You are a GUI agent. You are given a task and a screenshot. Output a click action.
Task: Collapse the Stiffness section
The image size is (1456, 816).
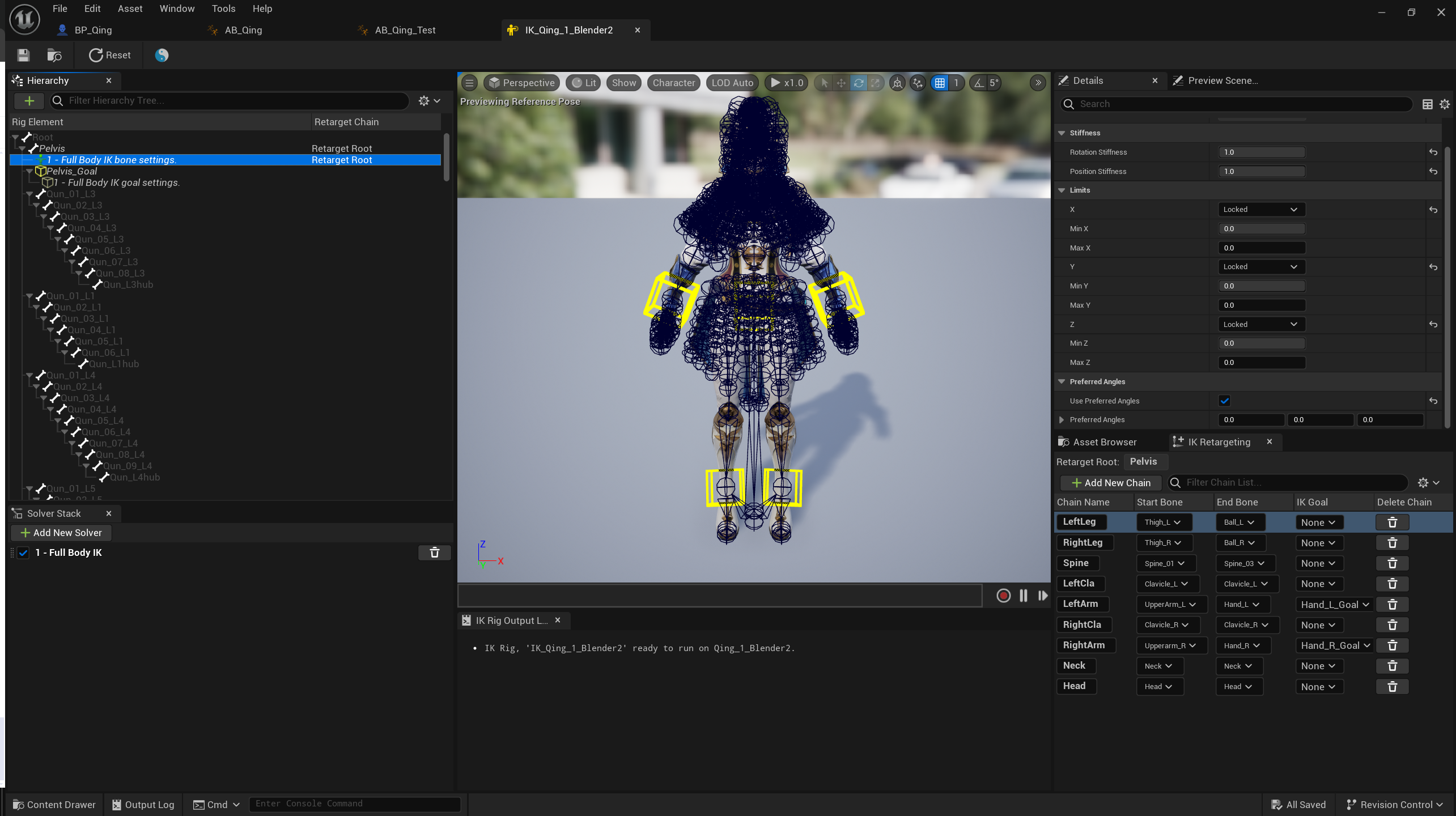click(1062, 133)
